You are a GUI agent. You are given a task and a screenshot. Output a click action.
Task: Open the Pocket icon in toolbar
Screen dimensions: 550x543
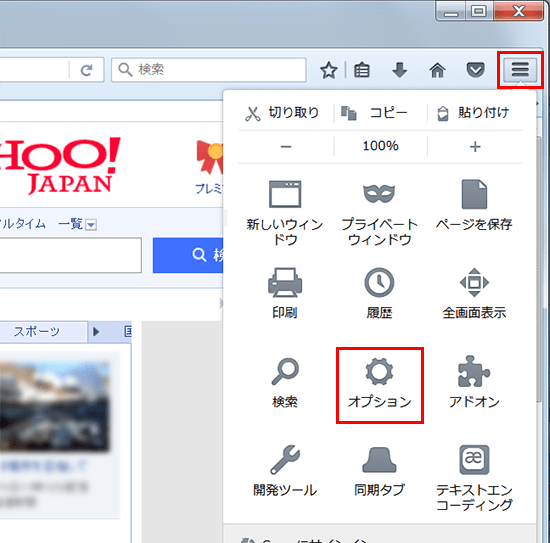[475, 70]
